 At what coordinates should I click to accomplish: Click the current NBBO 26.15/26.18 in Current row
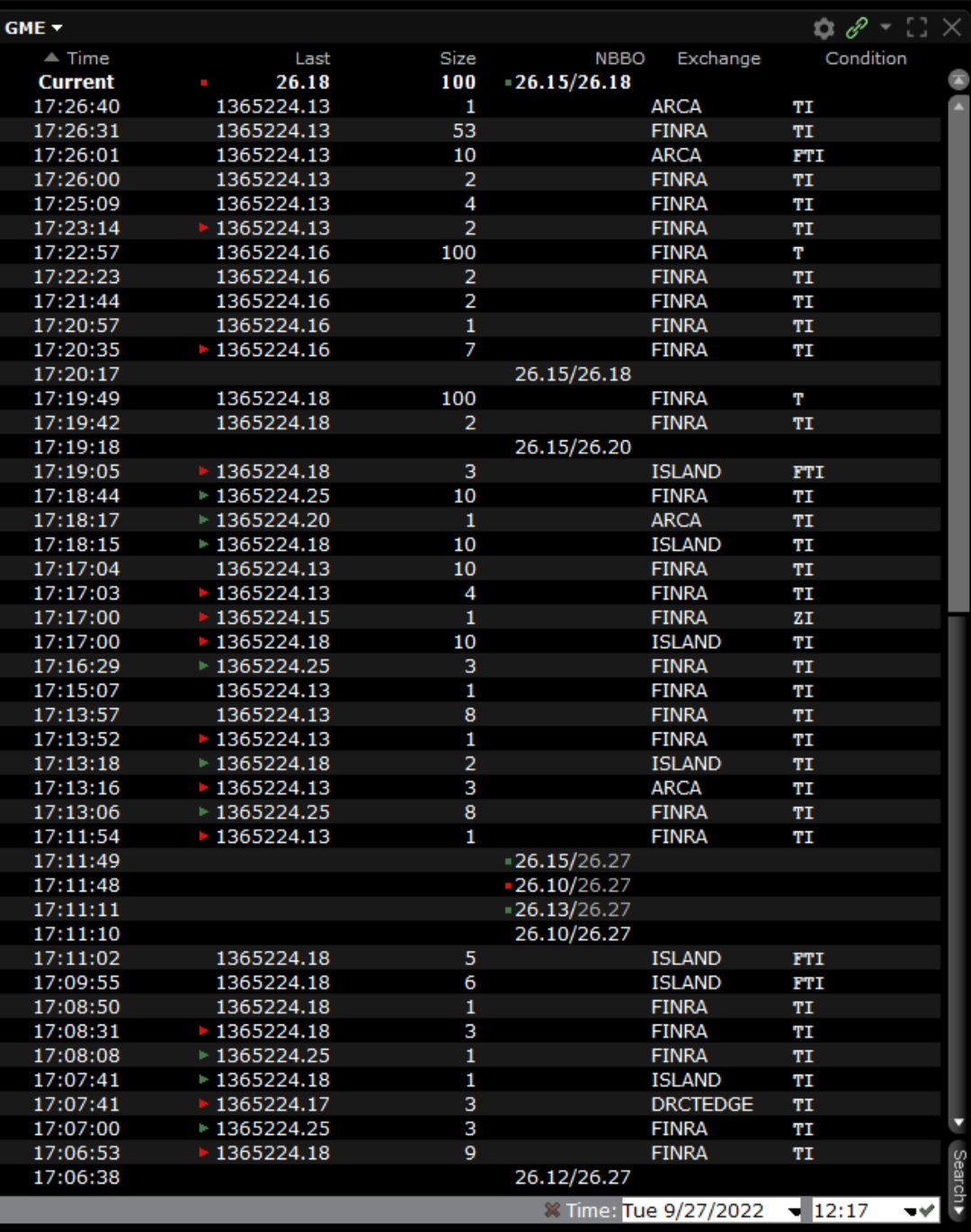[x=573, y=82]
